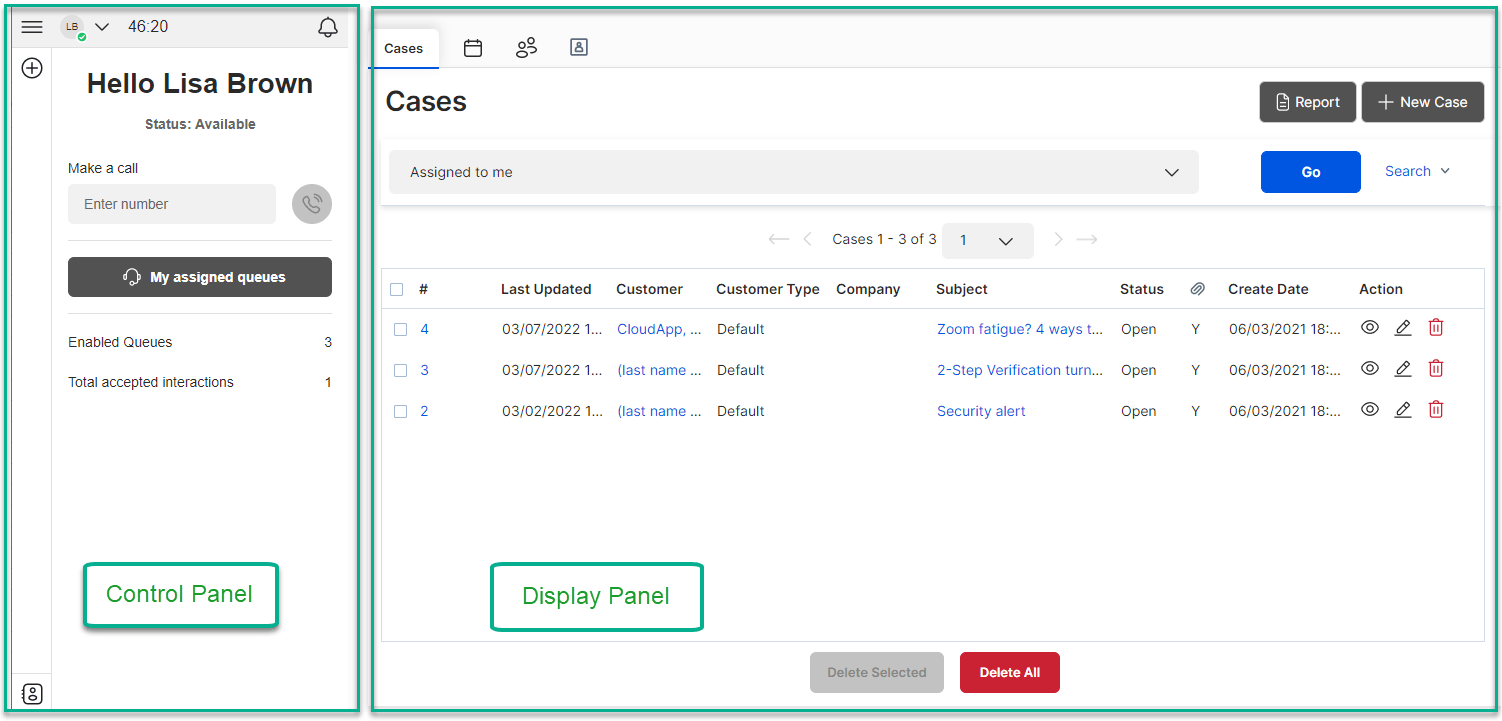Screen dimensions: 1502x721
Task: Click the Enabled Queues row
Action: pos(200,342)
